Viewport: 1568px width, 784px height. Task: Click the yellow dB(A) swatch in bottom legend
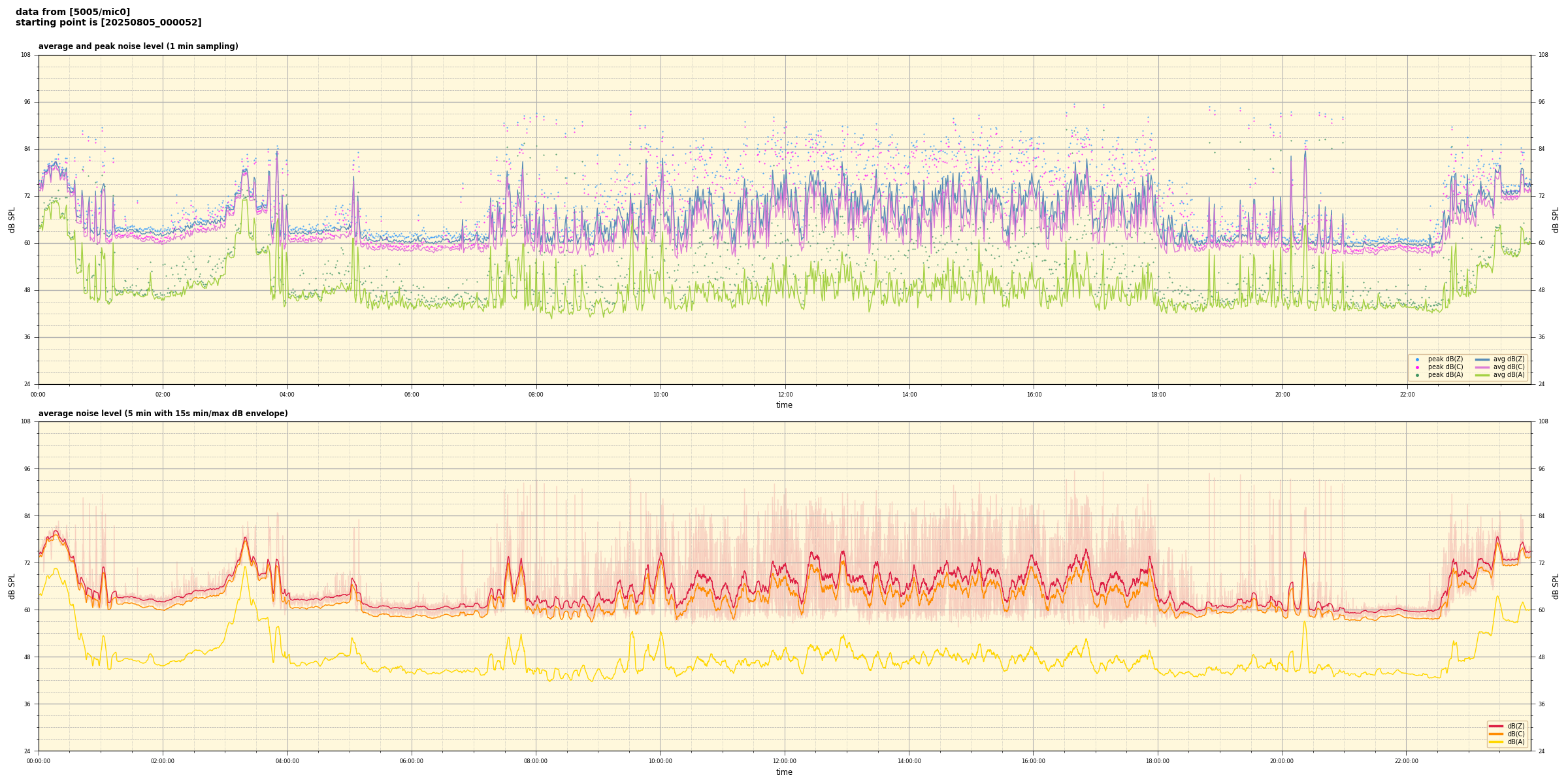[1495, 742]
